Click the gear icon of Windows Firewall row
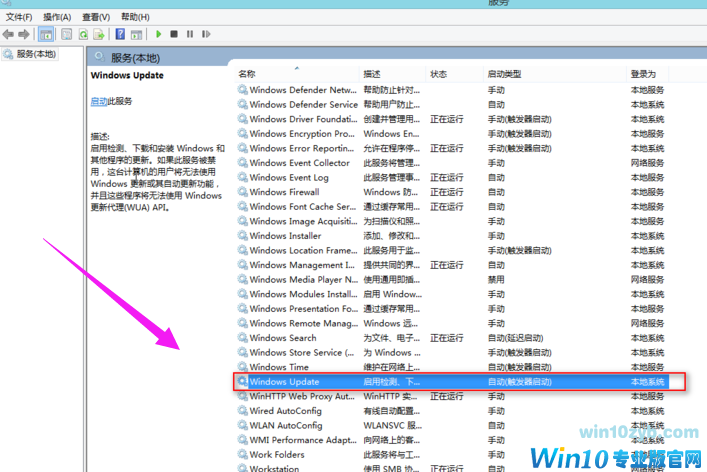707x472 pixels. click(x=243, y=192)
